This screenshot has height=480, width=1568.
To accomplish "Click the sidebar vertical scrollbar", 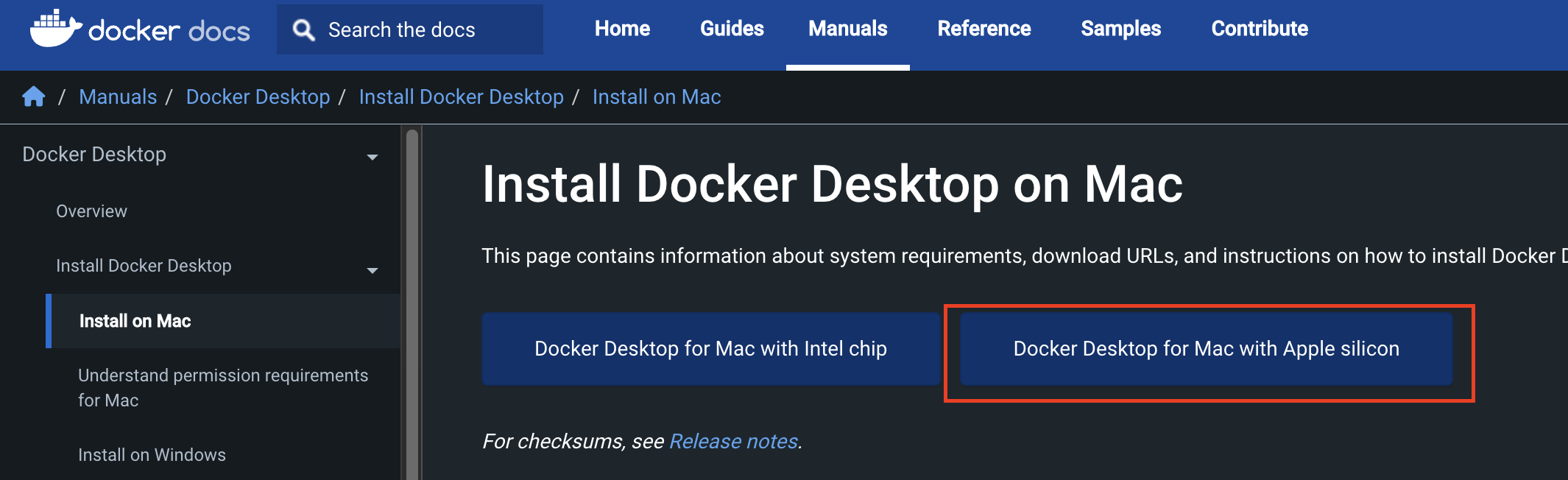I will click(412, 303).
